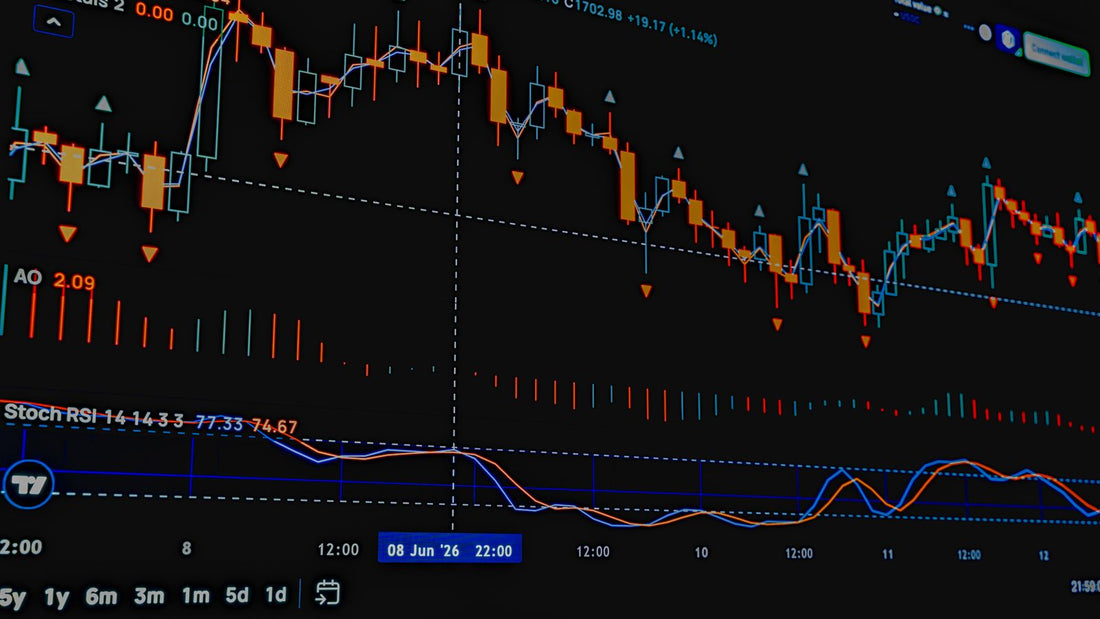Viewport: 1100px width, 619px height.
Task: Click the 08 Jun '26 22:00 crosshair label
Action: [x=450, y=550]
